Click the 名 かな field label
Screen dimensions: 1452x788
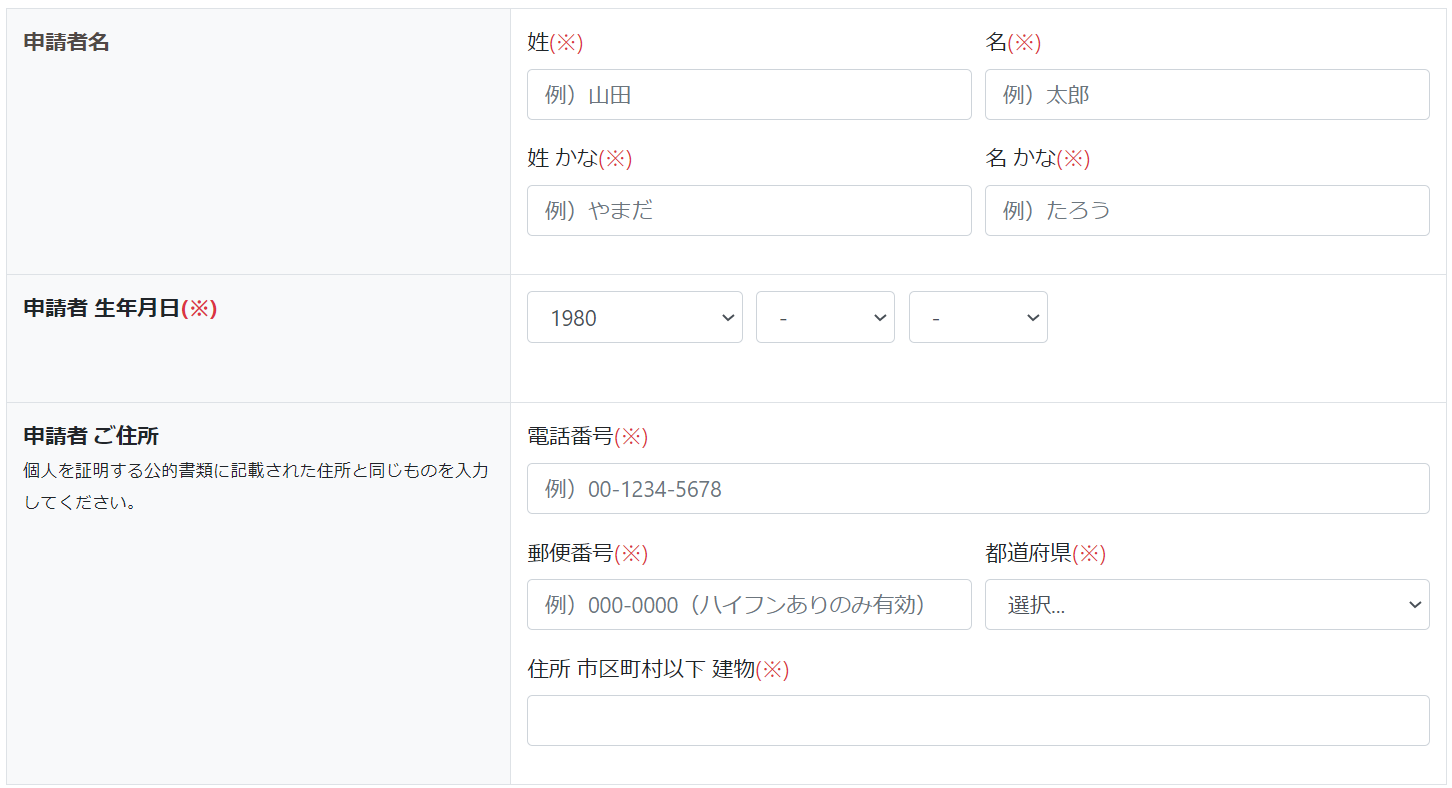(x=1038, y=158)
